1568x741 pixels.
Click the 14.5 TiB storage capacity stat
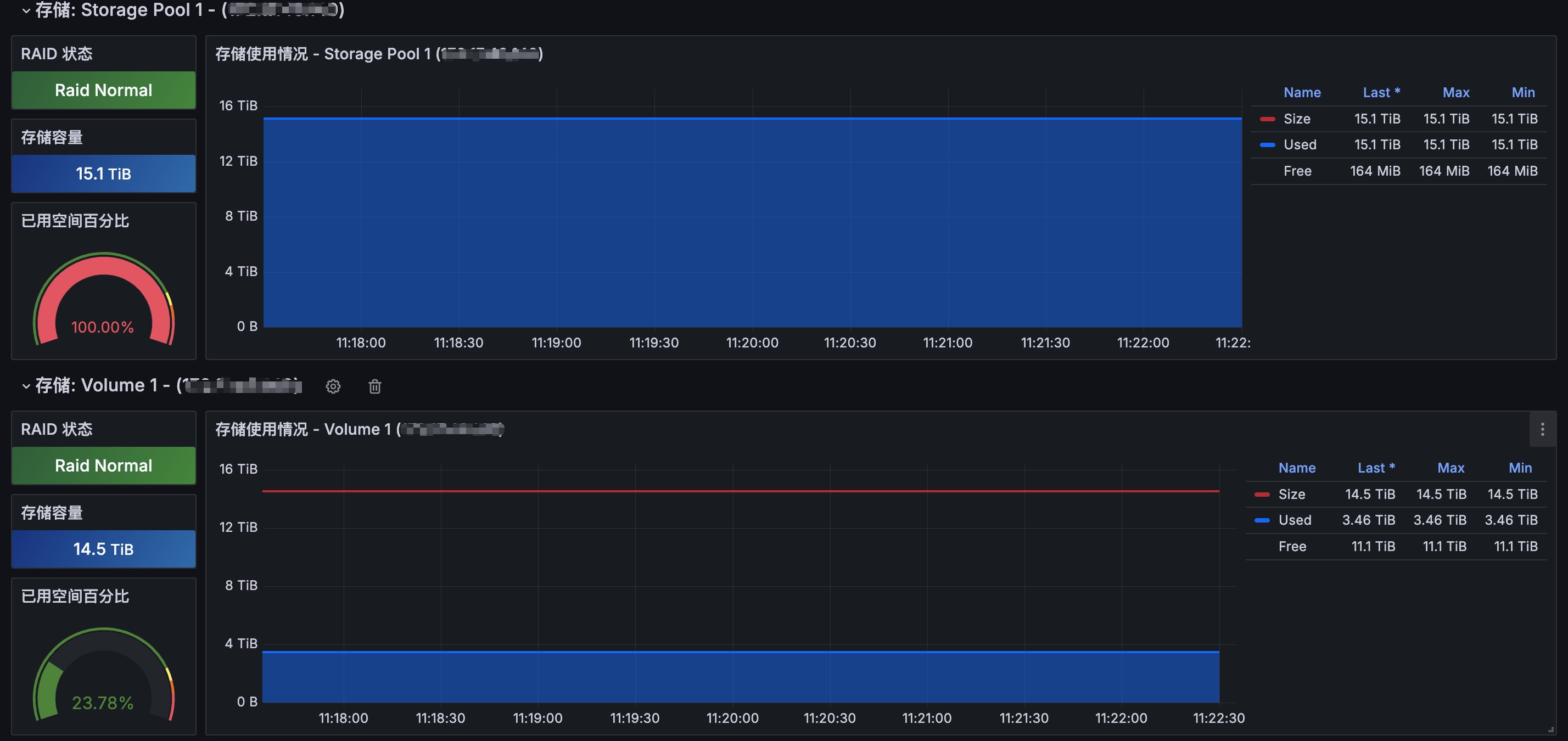[103, 549]
